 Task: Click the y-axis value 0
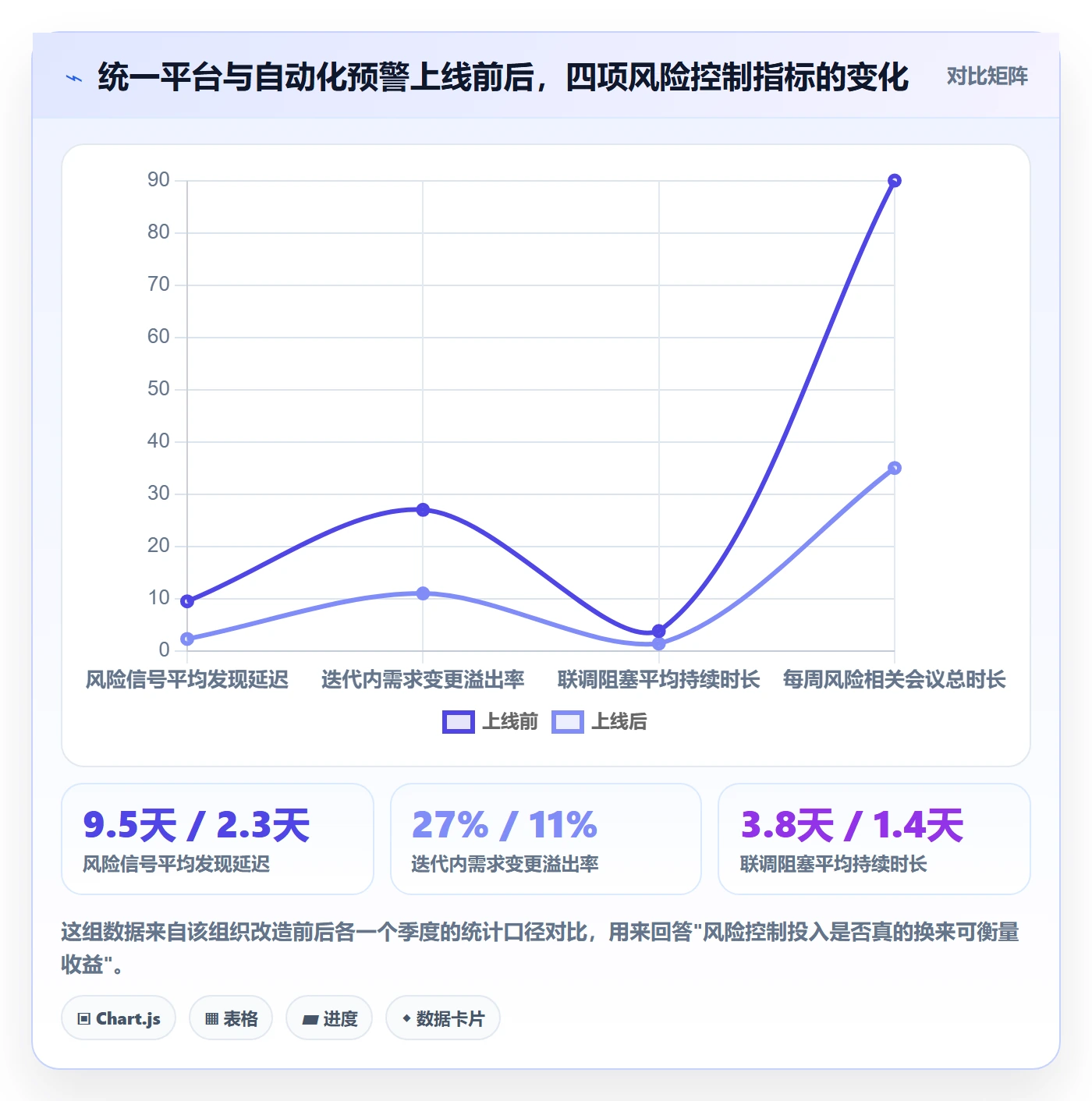pos(164,650)
